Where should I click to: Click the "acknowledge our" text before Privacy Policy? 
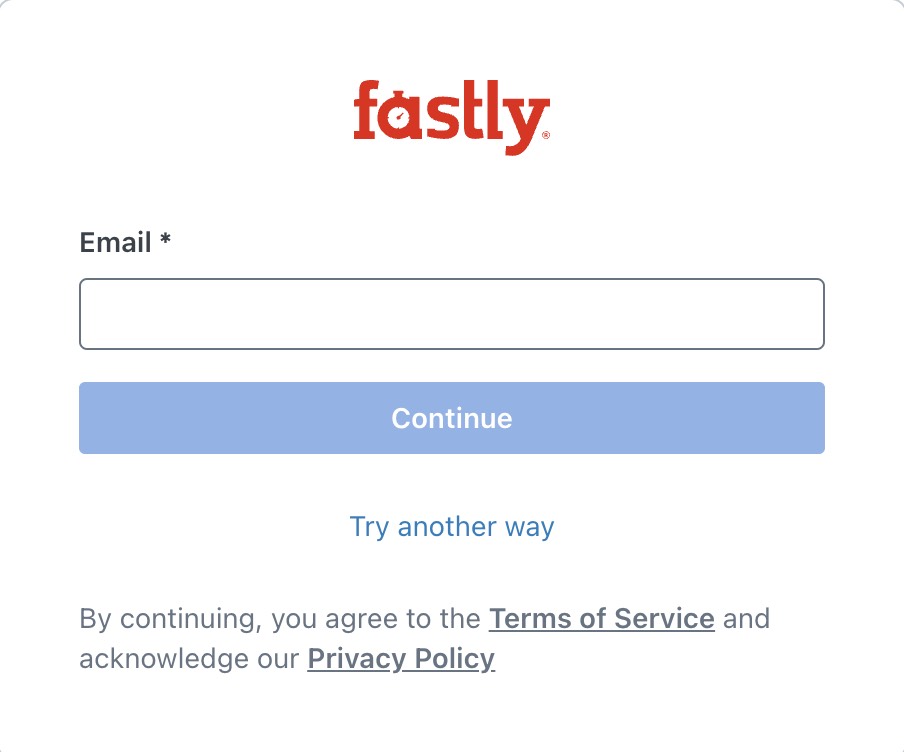point(189,659)
